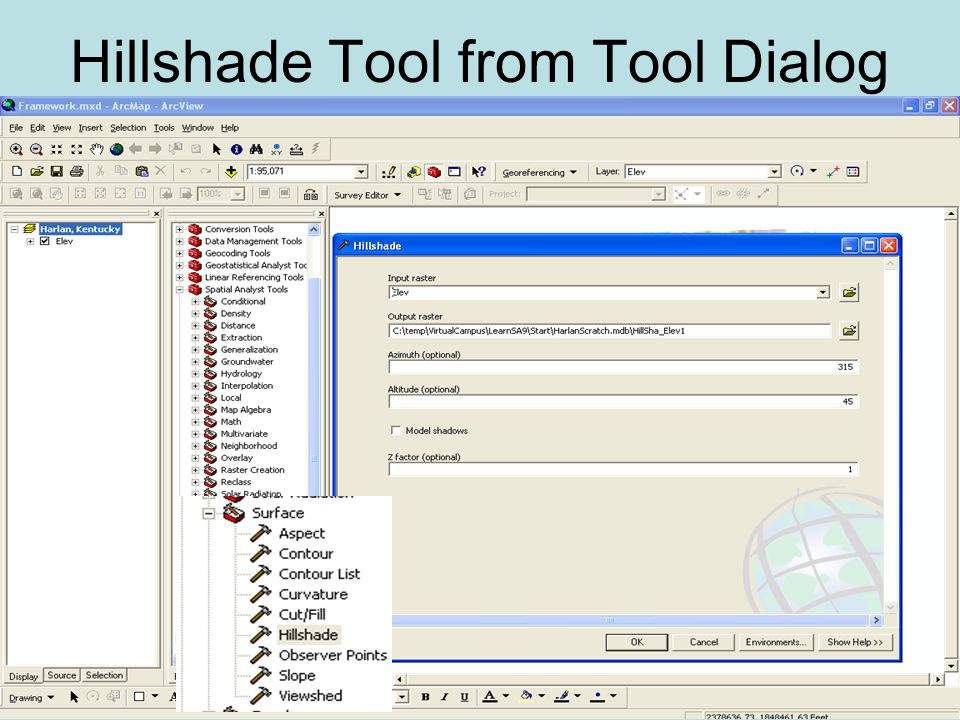Image resolution: width=960 pixels, height=720 pixels.
Task: Collapse the Harlan, Kentucky data frame
Action: tap(14, 229)
